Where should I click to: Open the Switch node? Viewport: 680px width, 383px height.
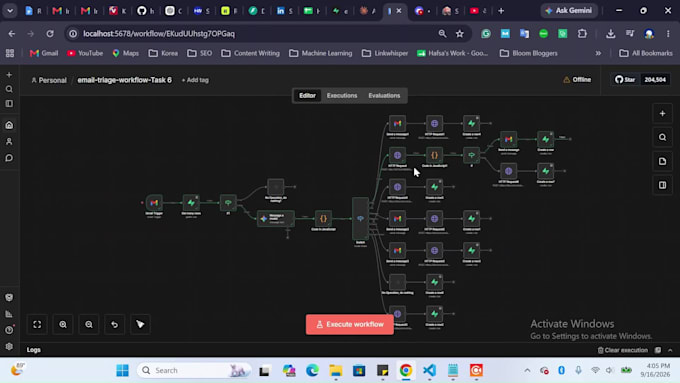[360, 219]
